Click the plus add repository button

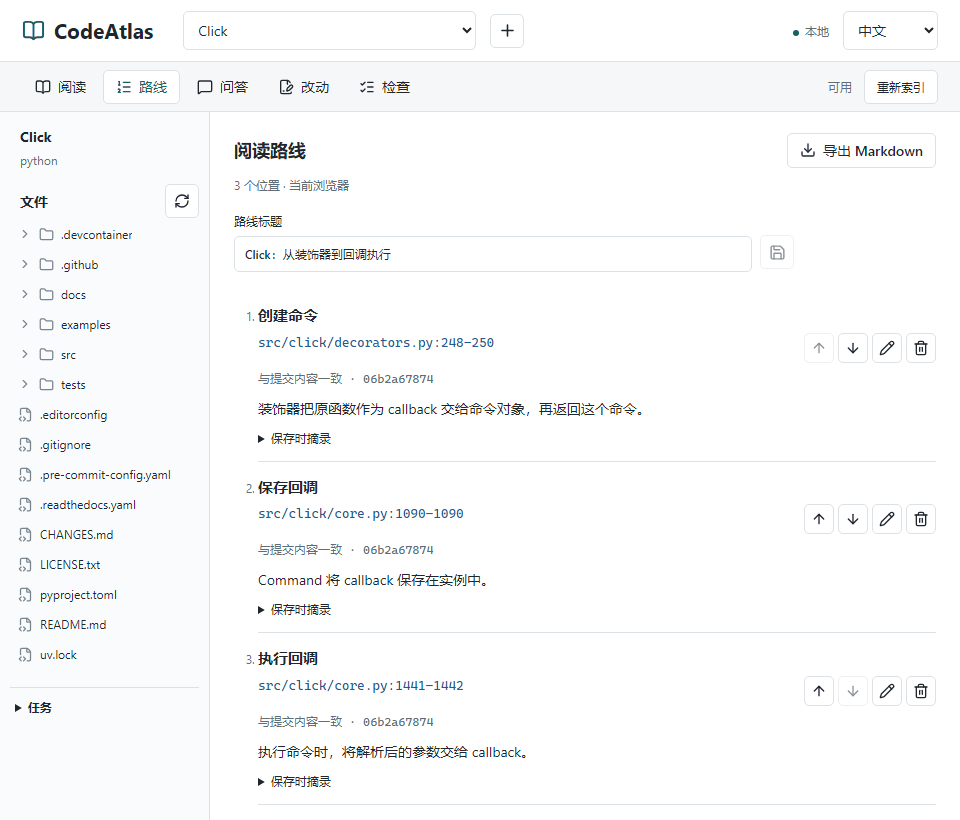(507, 31)
